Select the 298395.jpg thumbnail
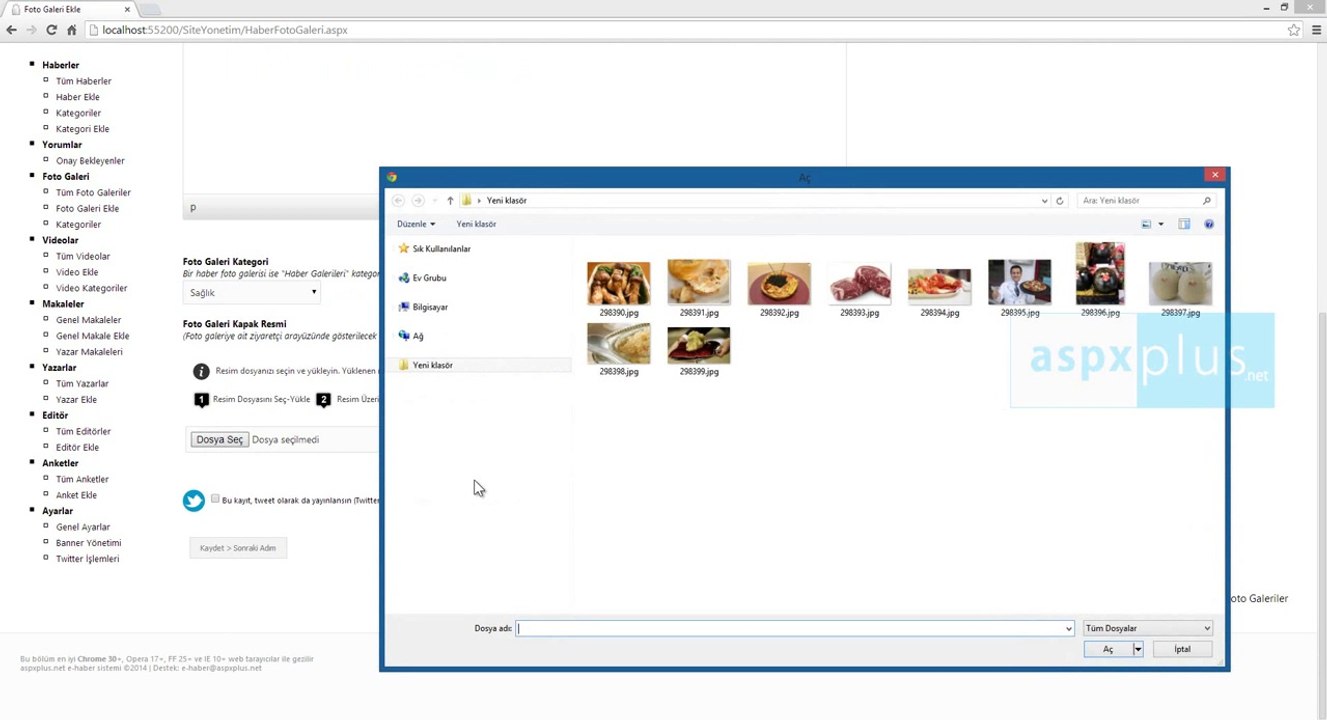The image size is (1327, 720). pos(1019,282)
